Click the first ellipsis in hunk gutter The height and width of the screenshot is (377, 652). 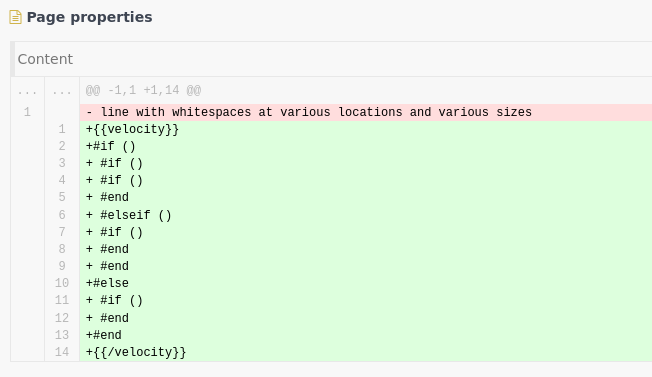coord(27,92)
